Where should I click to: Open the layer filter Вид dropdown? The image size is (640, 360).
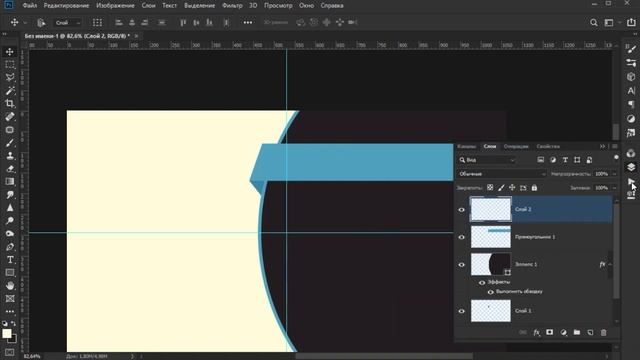(487, 160)
